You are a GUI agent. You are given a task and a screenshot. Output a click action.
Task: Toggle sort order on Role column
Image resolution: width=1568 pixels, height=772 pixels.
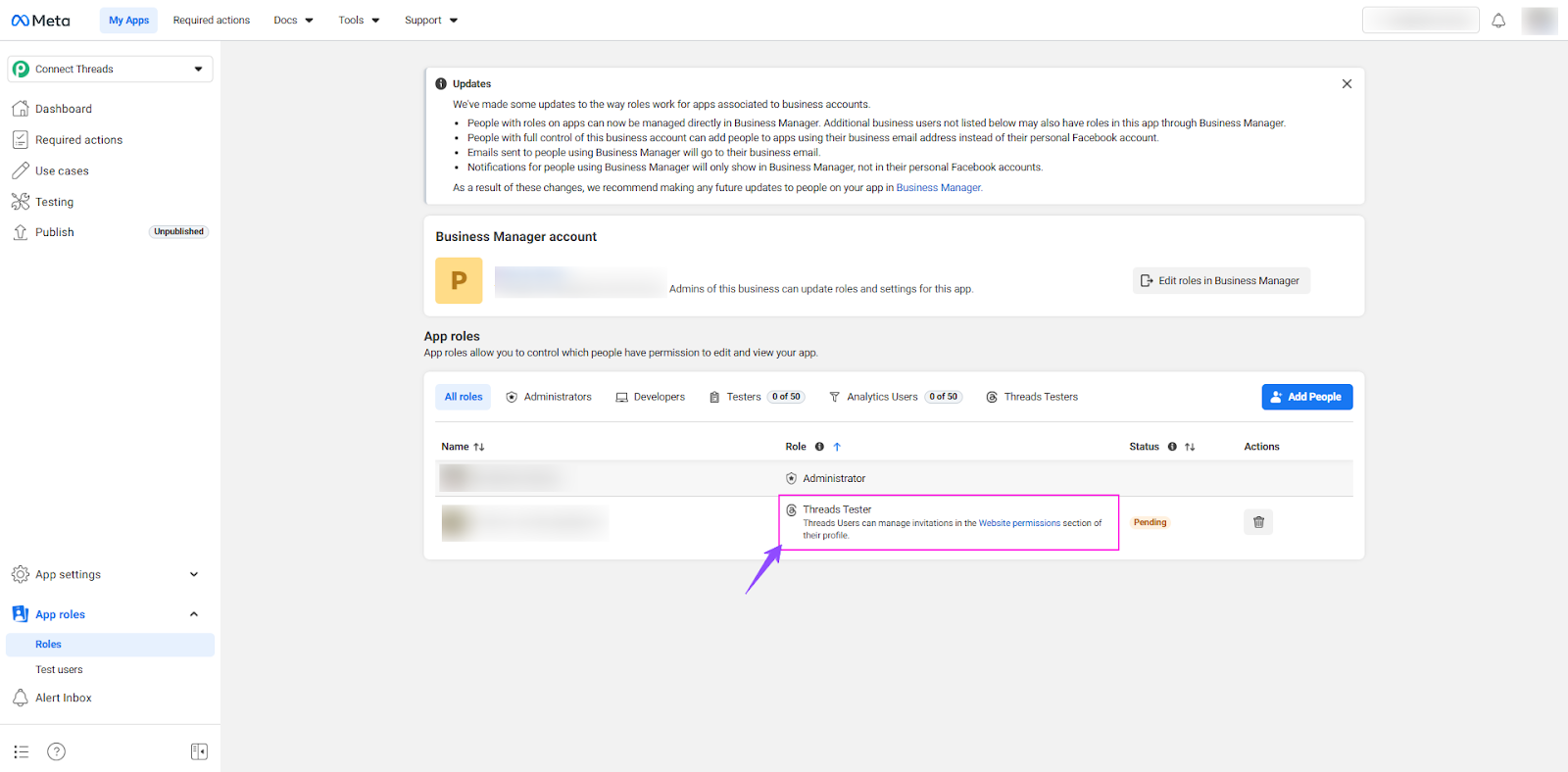[837, 447]
